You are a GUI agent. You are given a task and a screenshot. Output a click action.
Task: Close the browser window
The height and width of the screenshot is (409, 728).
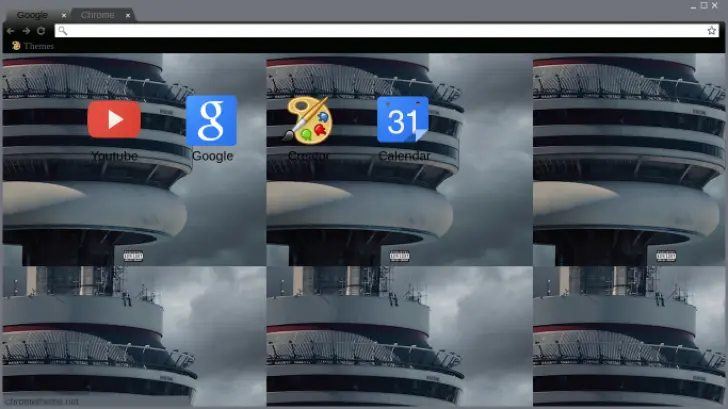[717, 6]
